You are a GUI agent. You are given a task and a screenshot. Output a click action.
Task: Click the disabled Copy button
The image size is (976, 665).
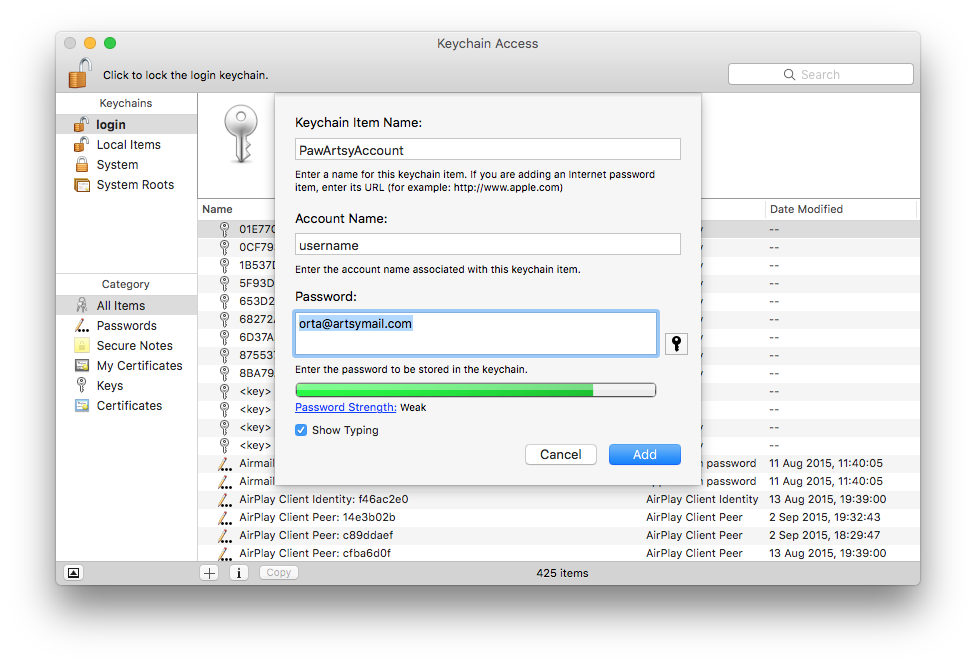(278, 573)
